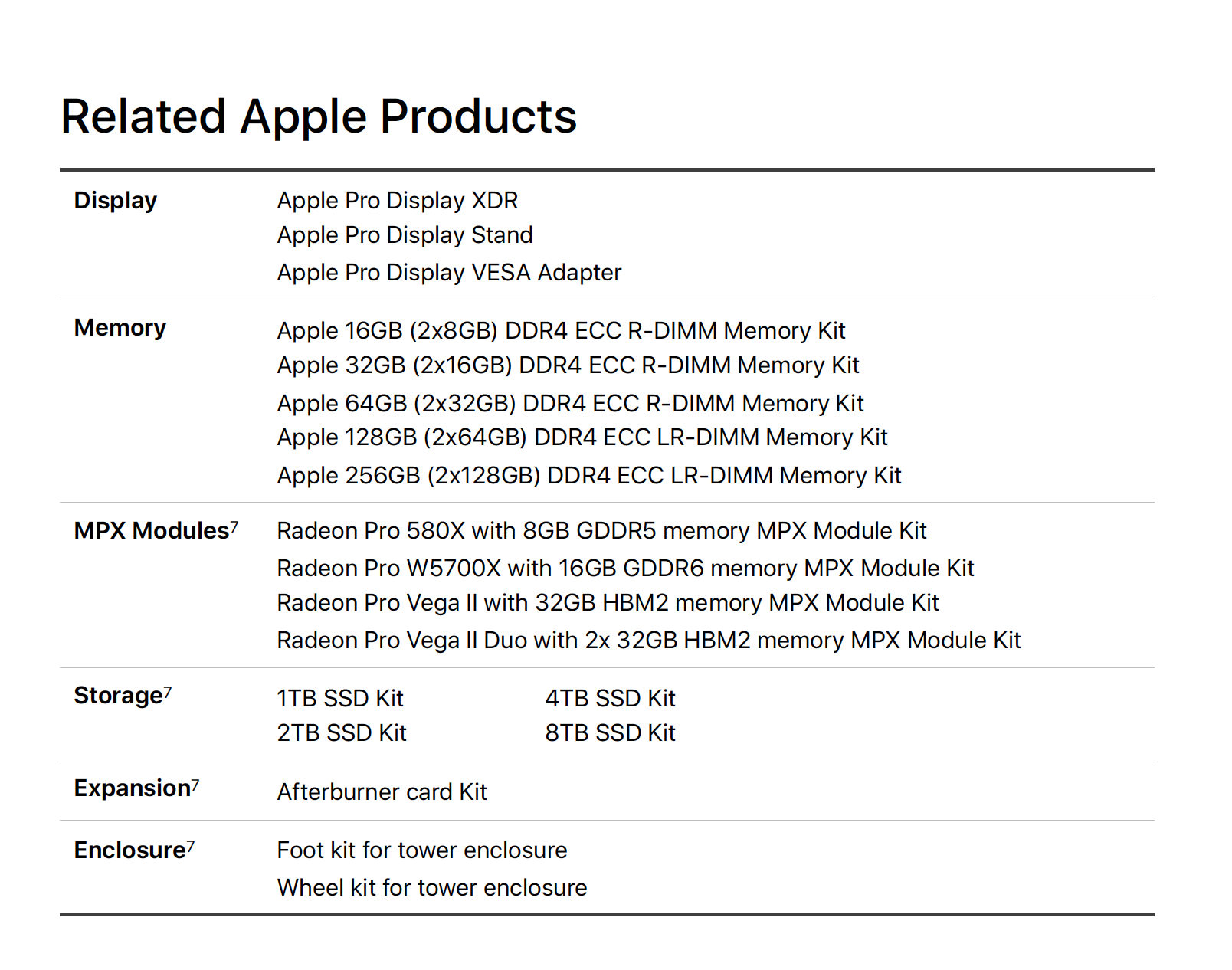Pick the 8TB SSD Kit

point(610,732)
